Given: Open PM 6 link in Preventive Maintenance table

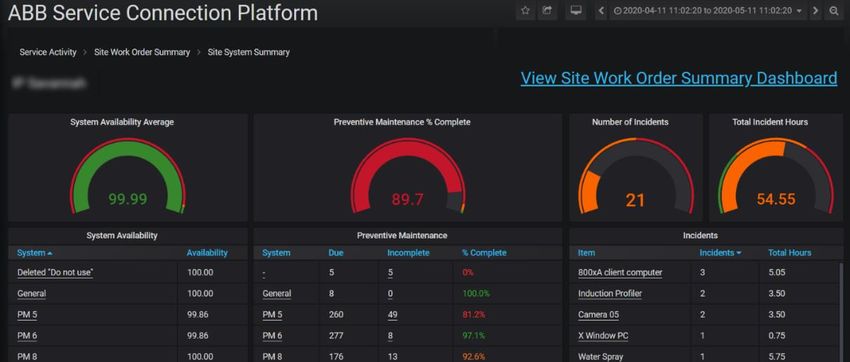Looking at the screenshot, I should tap(272, 336).
